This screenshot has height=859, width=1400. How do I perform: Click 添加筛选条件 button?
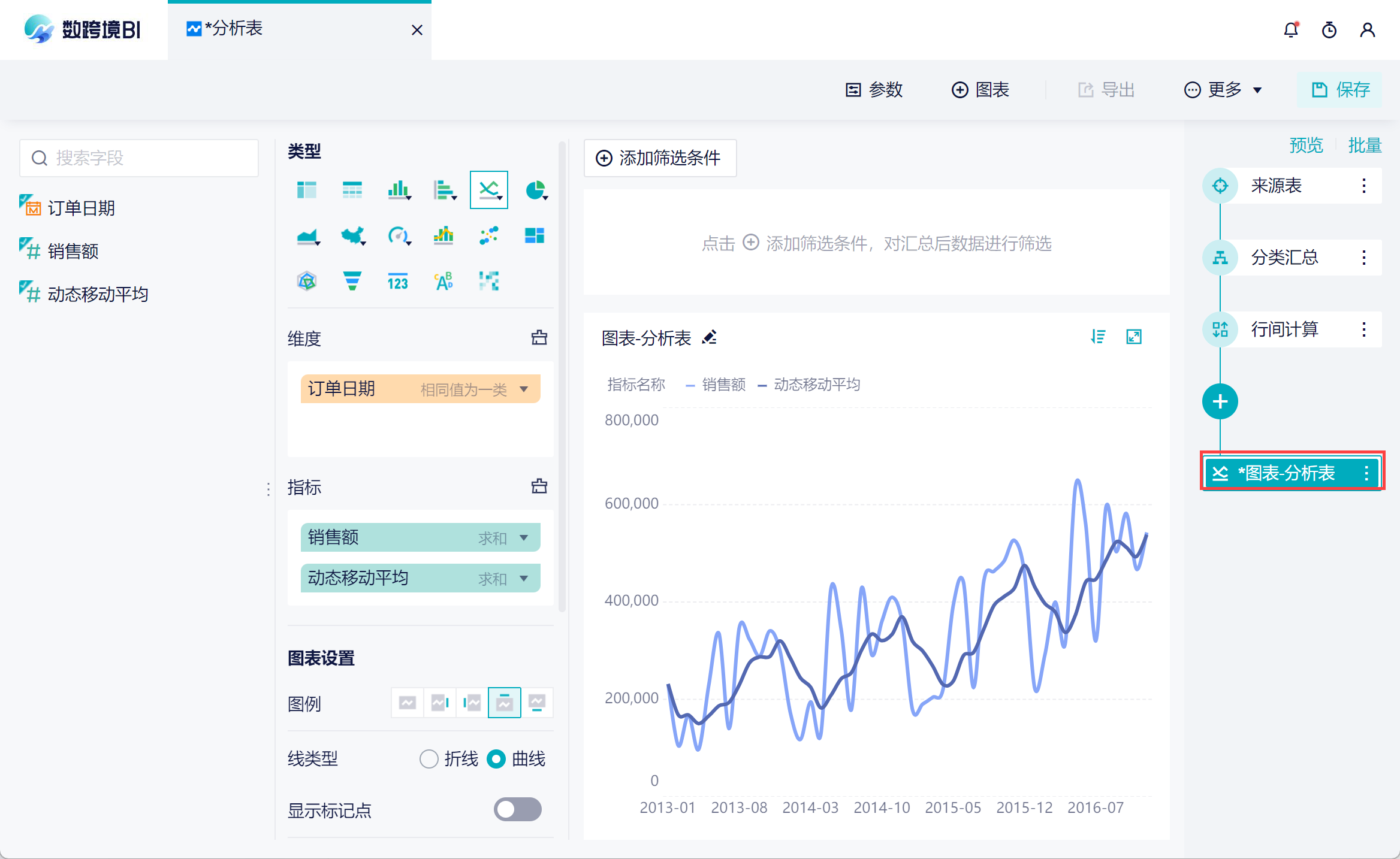pyautogui.click(x=660, y=158)
